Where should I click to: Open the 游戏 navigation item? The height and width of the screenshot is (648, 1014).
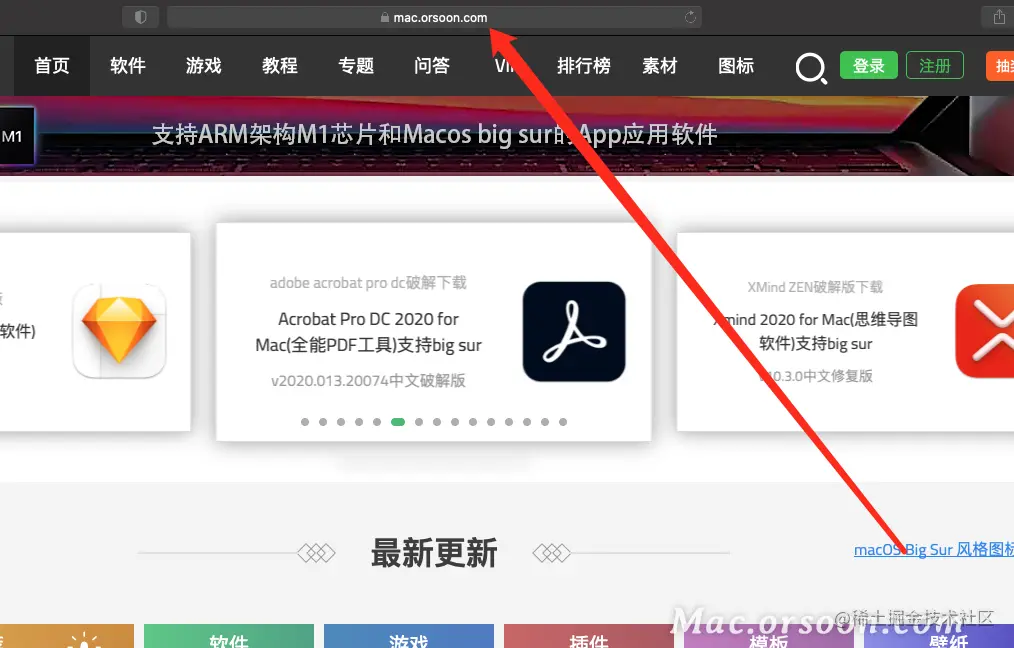pos(204,66)
